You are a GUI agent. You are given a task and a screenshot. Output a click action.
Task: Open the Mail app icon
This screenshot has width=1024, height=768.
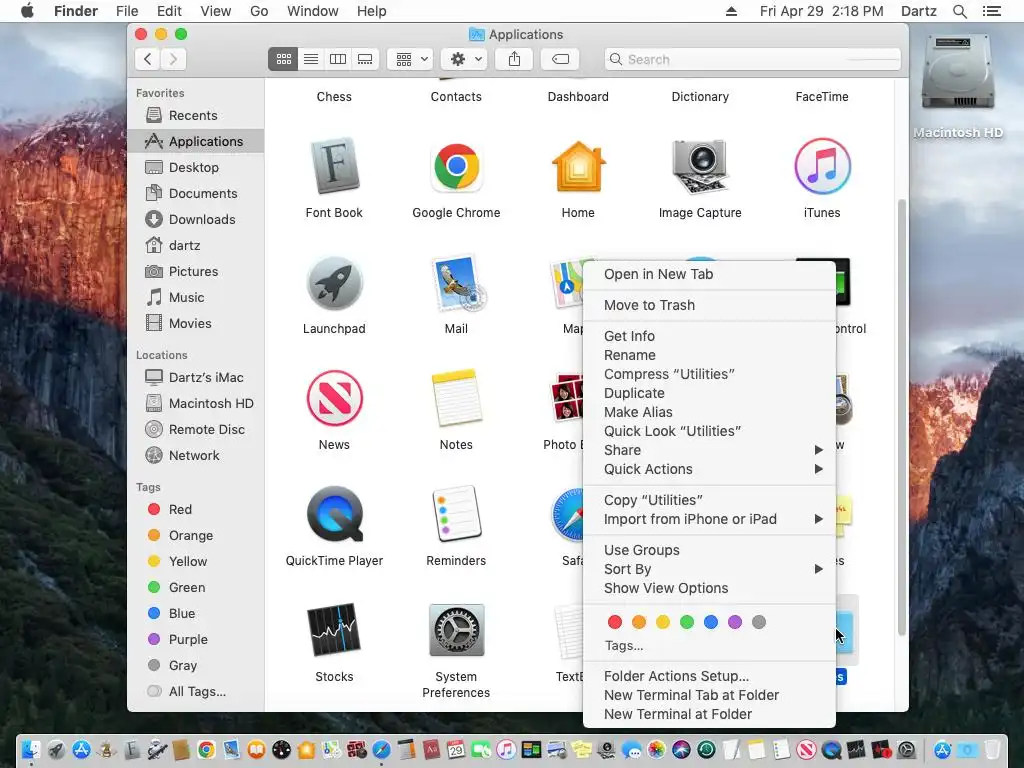coord(456,283)
